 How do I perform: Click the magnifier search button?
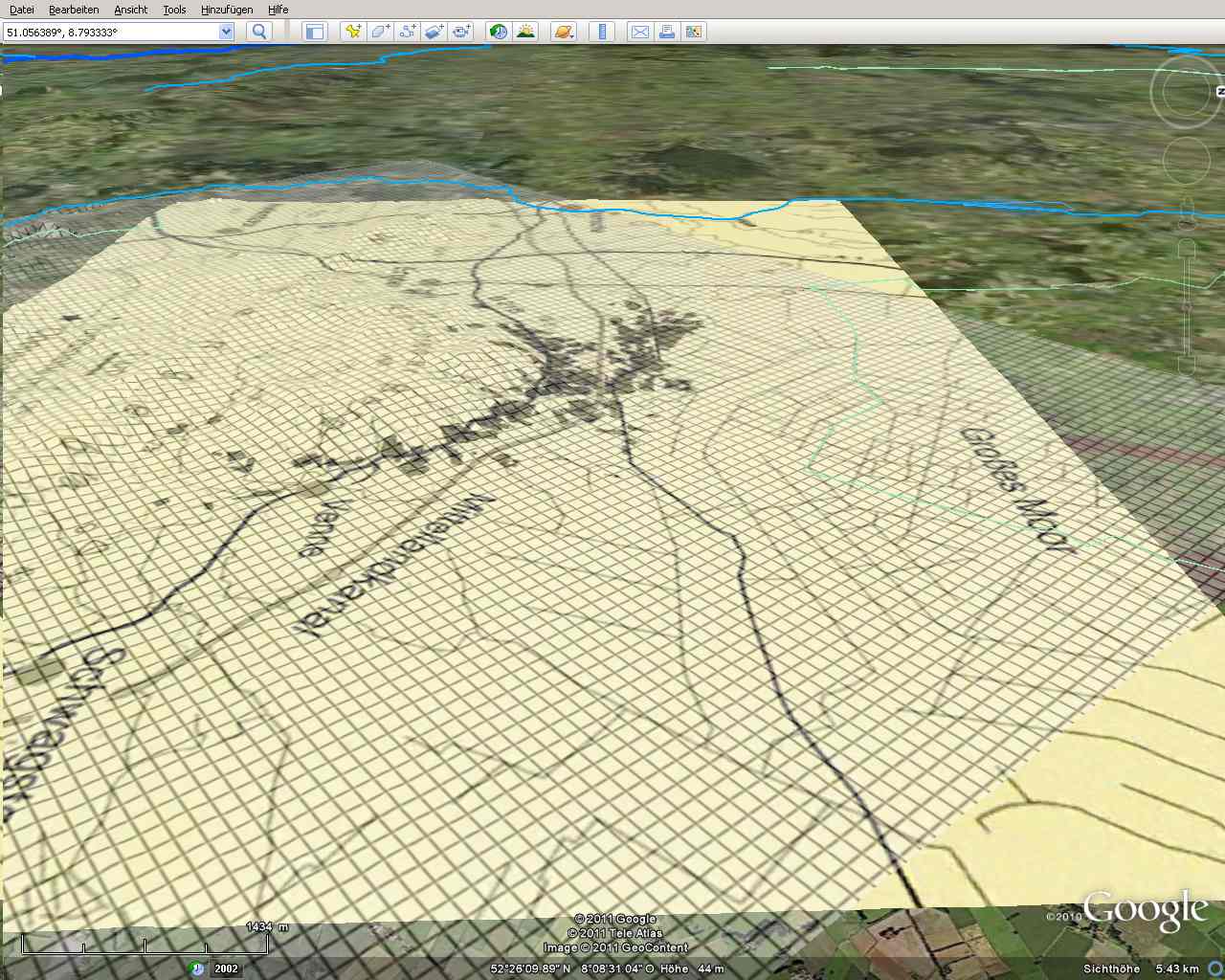click(259, 32)
